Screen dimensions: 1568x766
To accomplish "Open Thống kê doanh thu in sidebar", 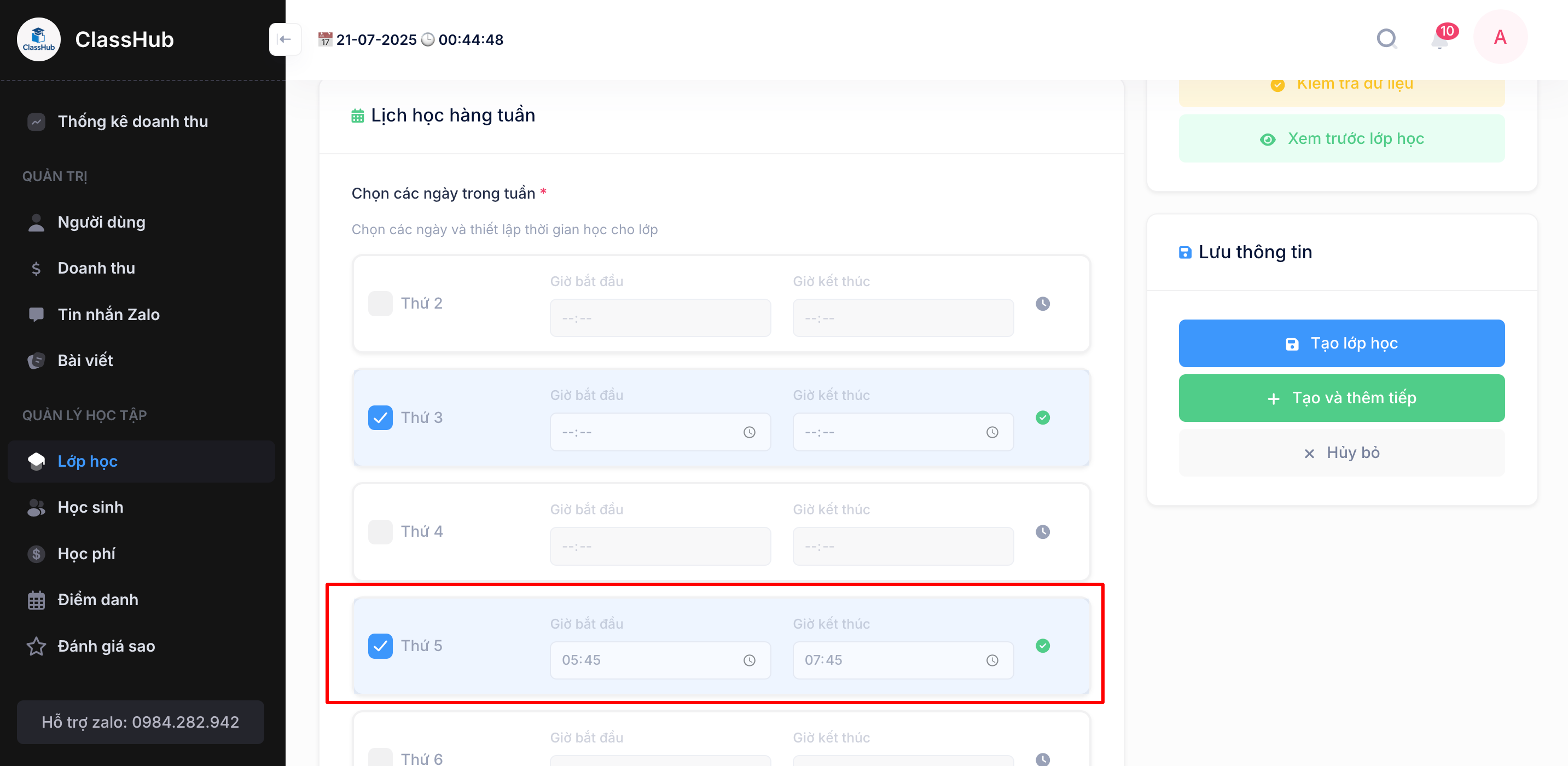I will (141, 121).
